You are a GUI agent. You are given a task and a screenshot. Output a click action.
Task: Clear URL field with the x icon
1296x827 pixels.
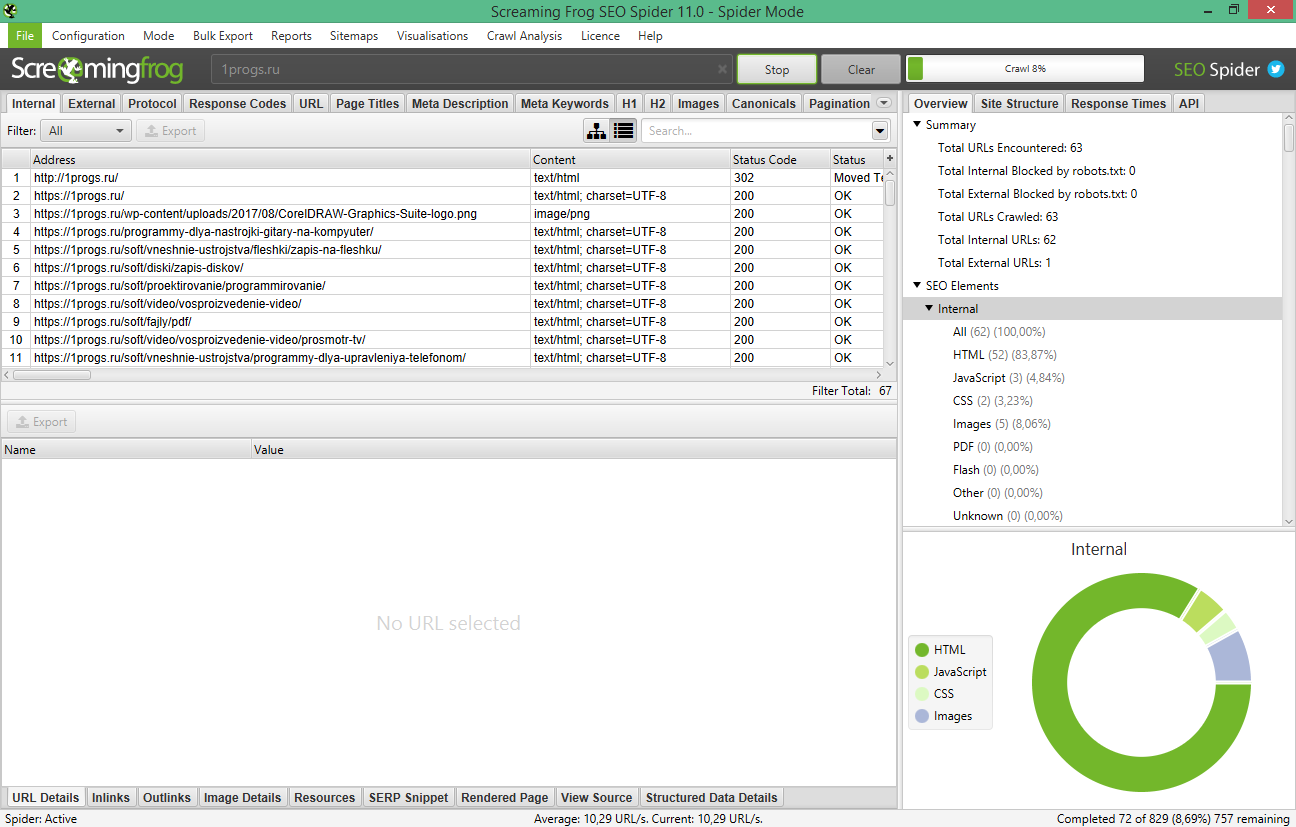tap(722, 70)
